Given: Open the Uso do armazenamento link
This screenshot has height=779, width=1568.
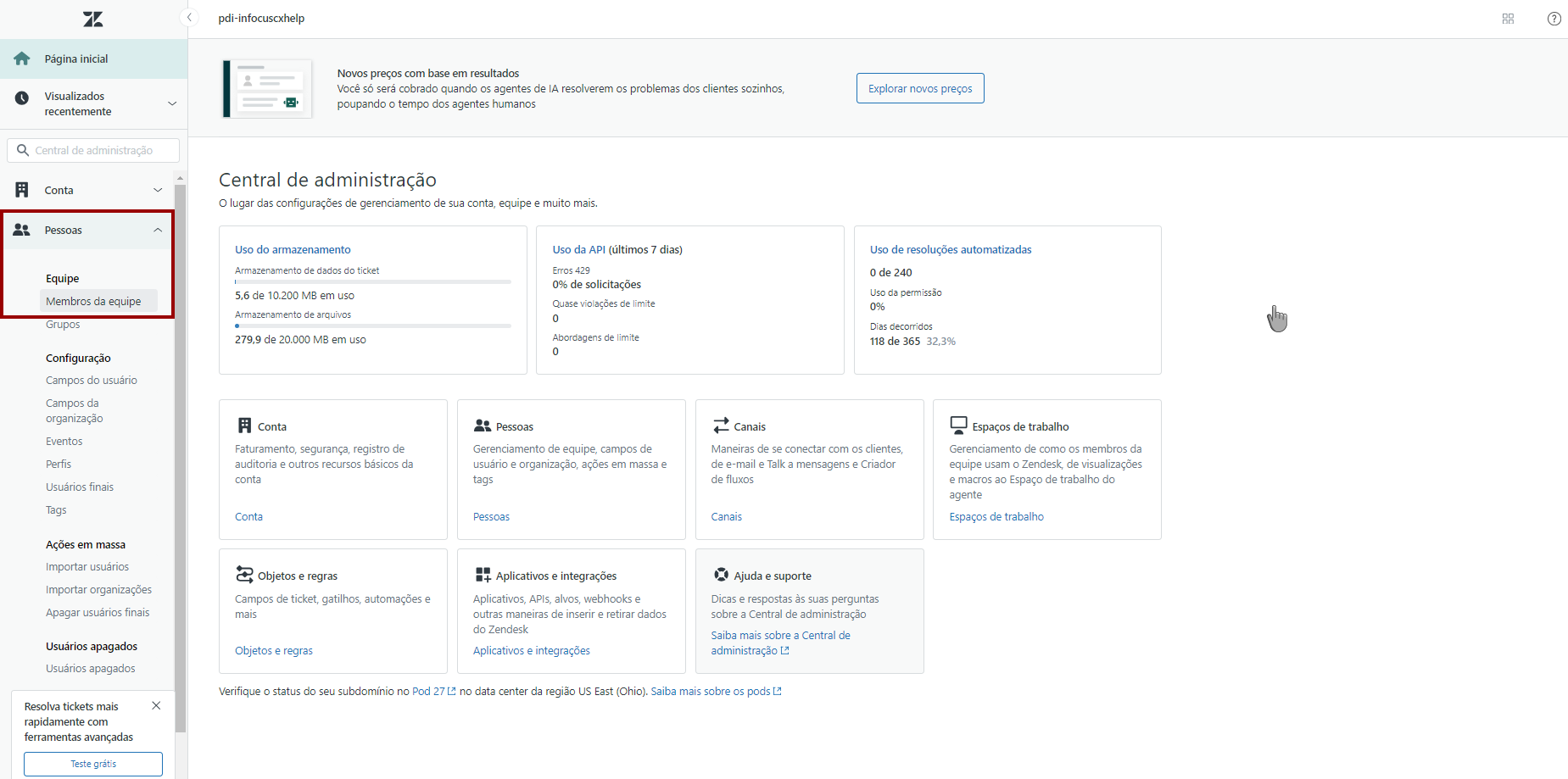Looking at the screenshot, I should [293, 249].
